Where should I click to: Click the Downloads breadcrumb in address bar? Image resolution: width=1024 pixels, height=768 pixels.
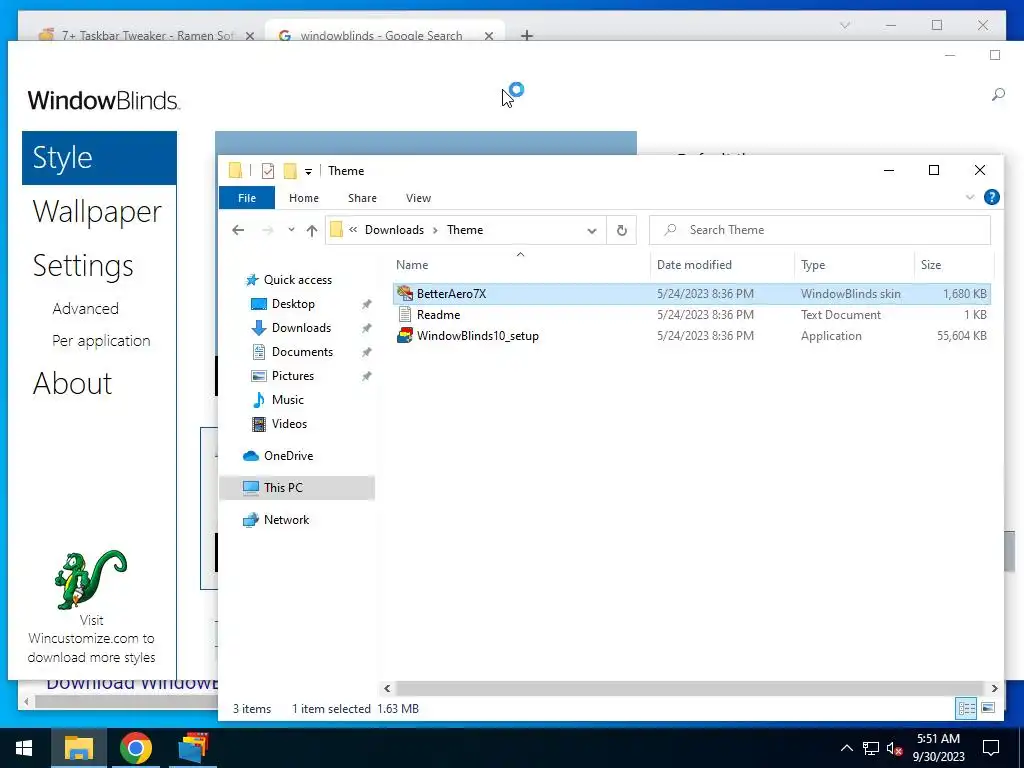pyautogui.click(x=394, y=230)
